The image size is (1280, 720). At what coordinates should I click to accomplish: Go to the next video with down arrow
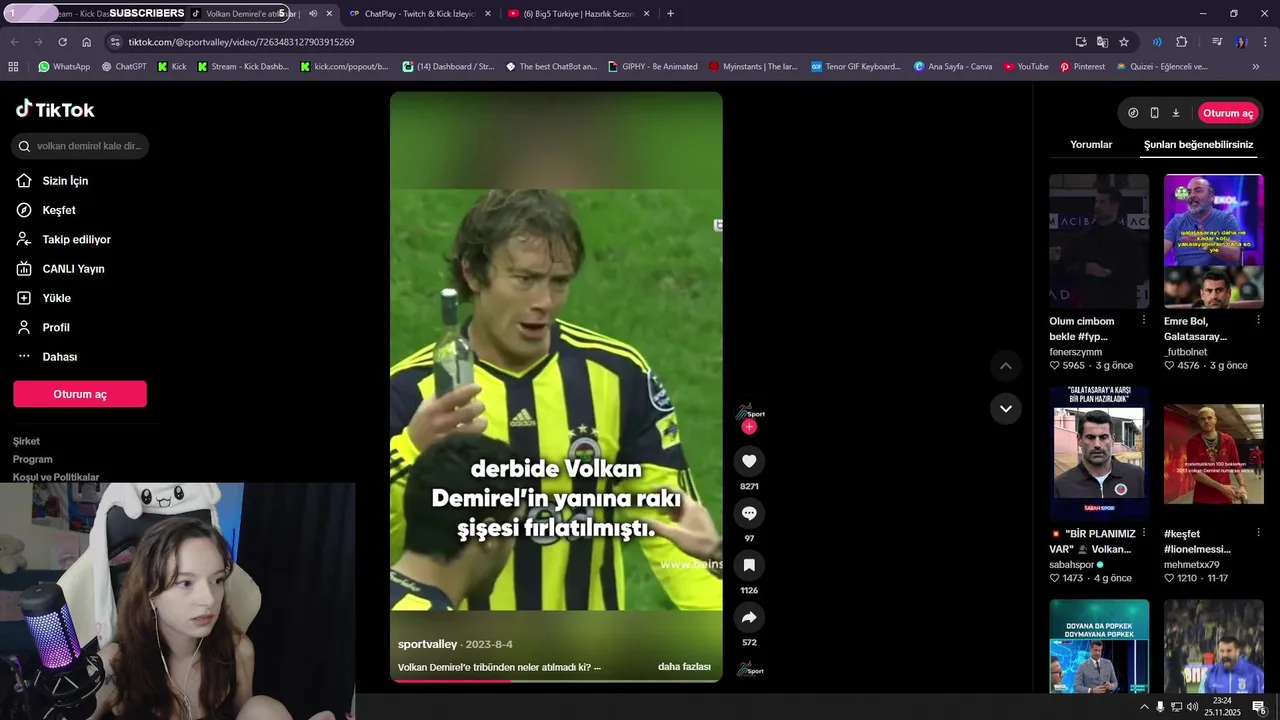(x=1006, y=408)
